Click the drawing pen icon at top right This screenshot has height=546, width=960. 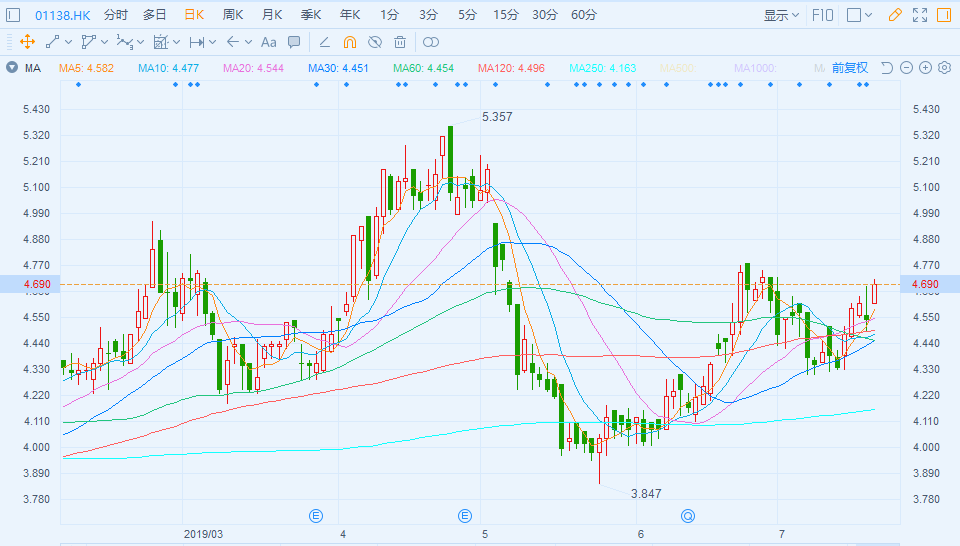pyautogui.click(x=894, y=15)
